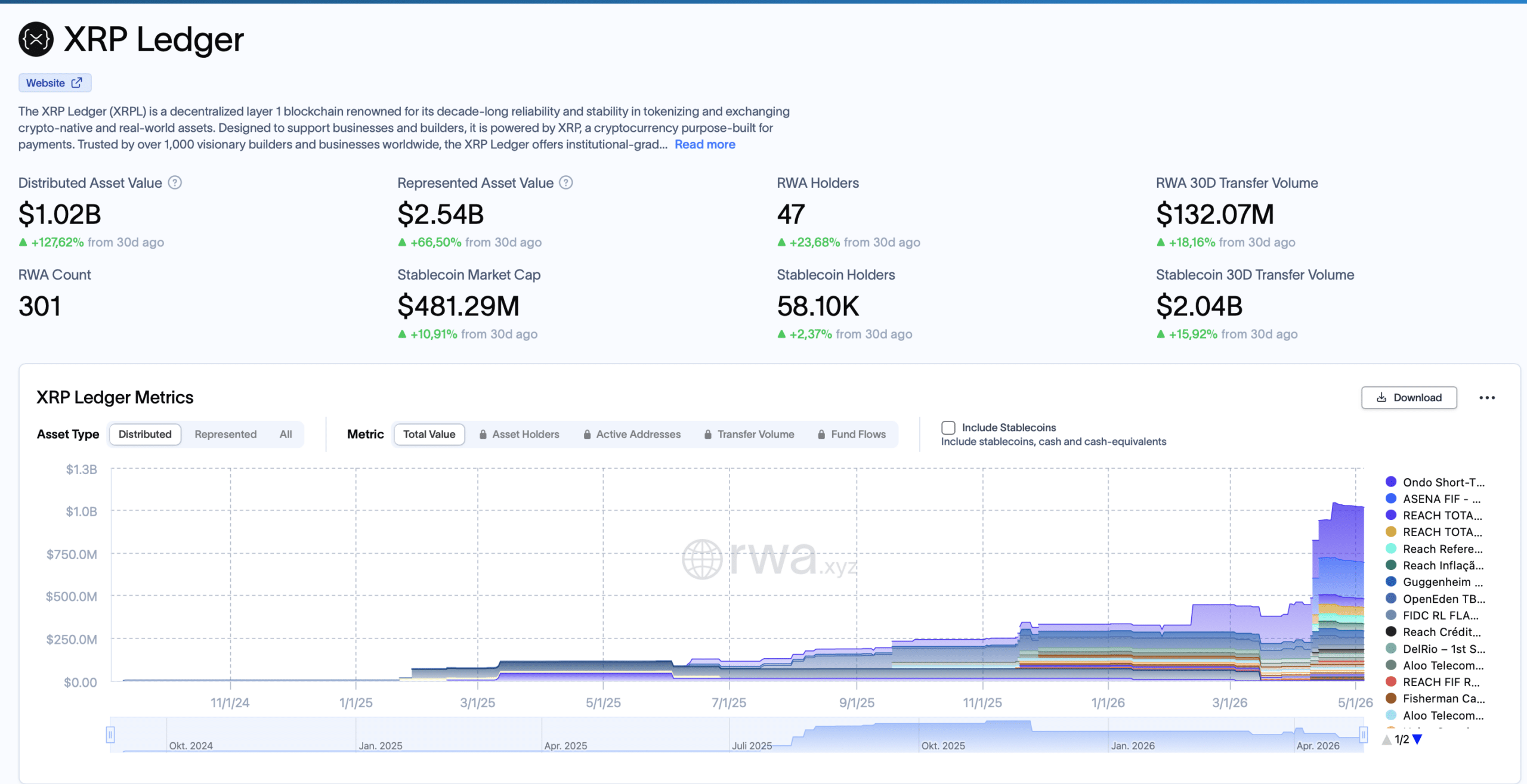Switch to the Asset Holders metric
1527x784 pixels.
click(520, 435)
